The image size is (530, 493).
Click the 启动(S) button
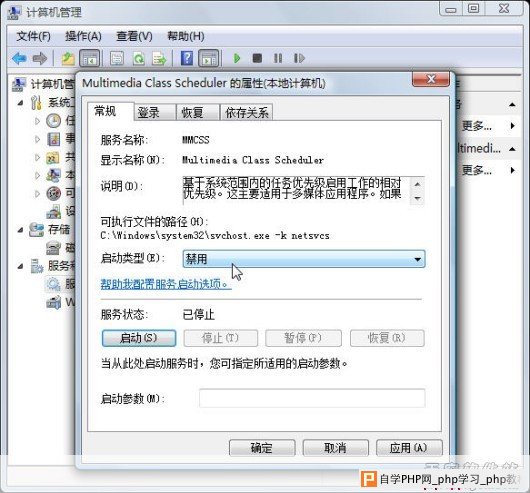coord(139,338)
